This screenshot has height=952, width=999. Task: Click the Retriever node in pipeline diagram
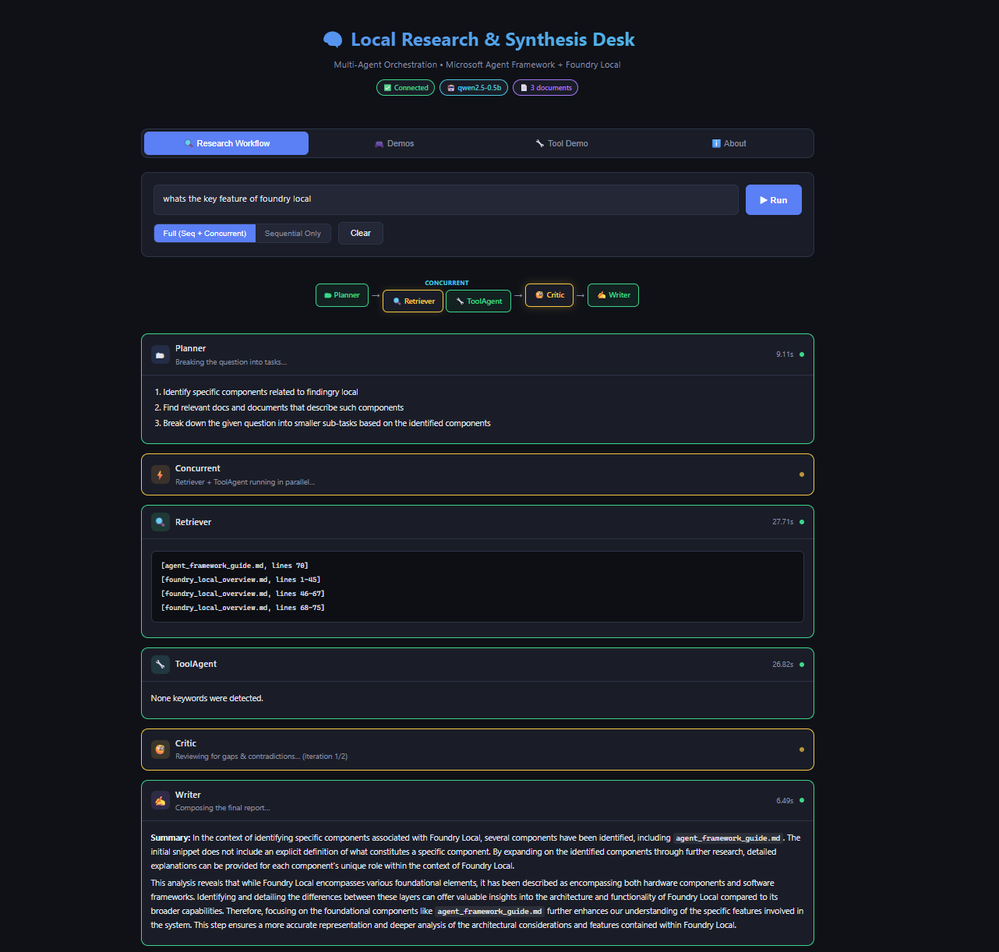click(x=413, y=301)
